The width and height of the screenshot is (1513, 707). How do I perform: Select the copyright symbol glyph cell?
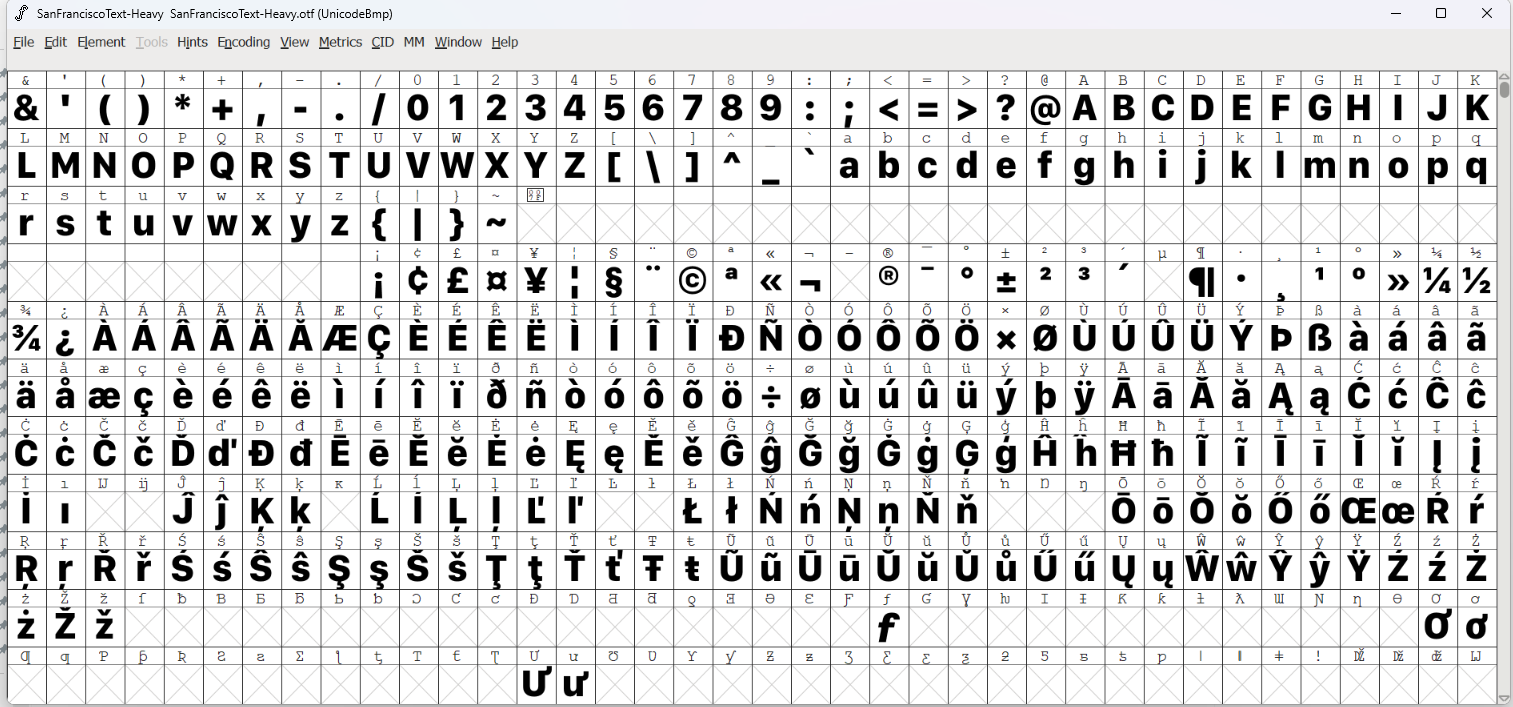pos(692,281)
